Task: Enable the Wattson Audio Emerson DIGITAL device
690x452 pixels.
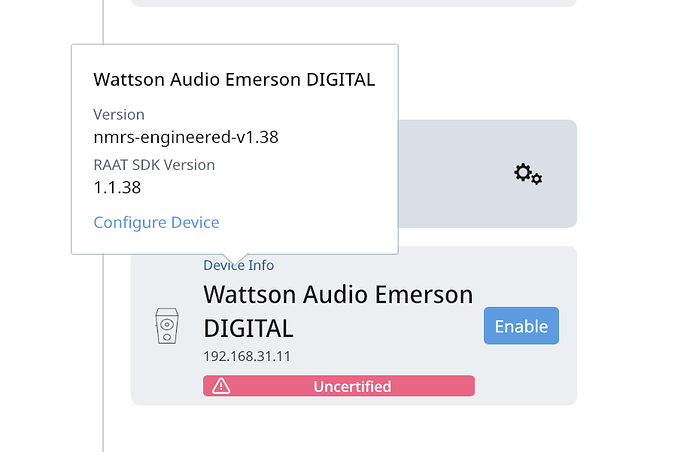Action: pyautogui.click(x=521, y=326)
